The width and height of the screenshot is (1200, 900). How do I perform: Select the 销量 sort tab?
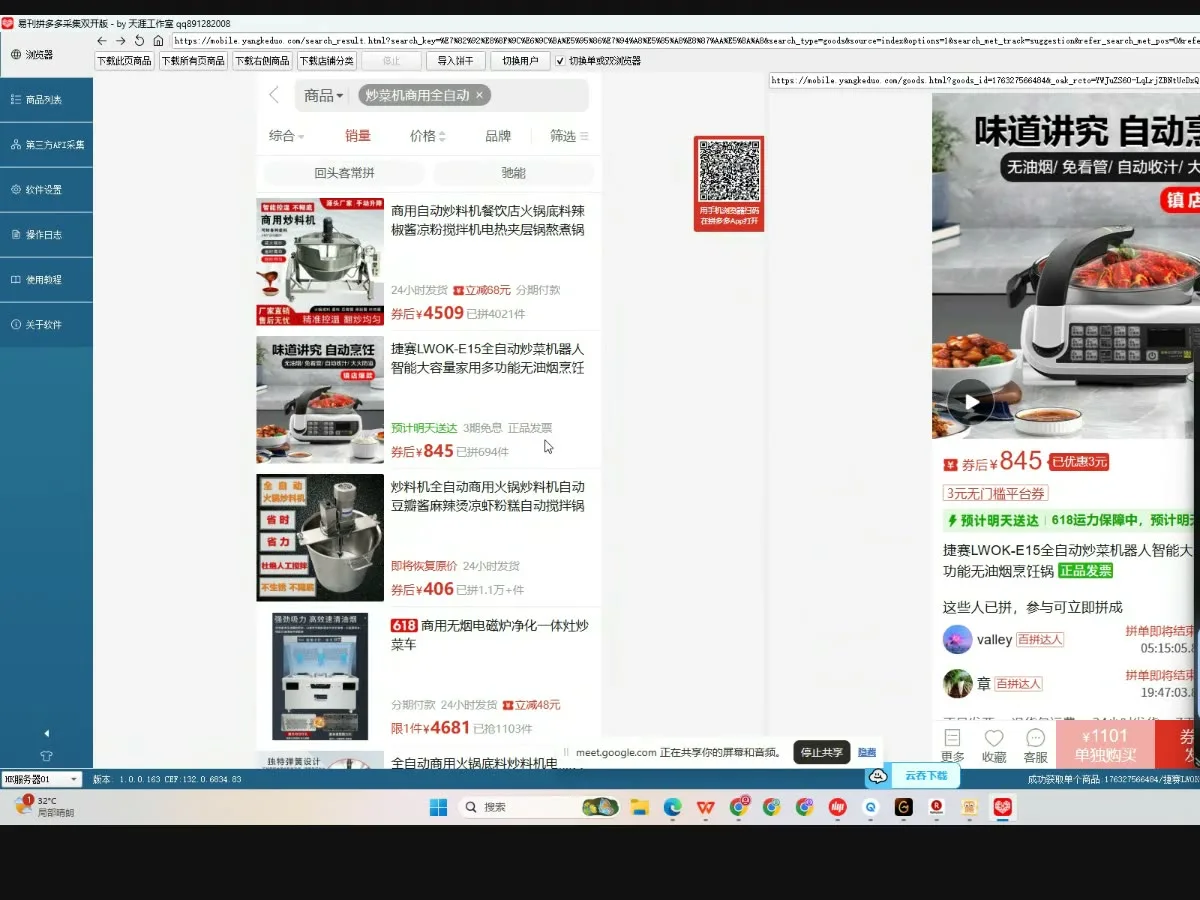pyautogui.click(x=358, y=136)
